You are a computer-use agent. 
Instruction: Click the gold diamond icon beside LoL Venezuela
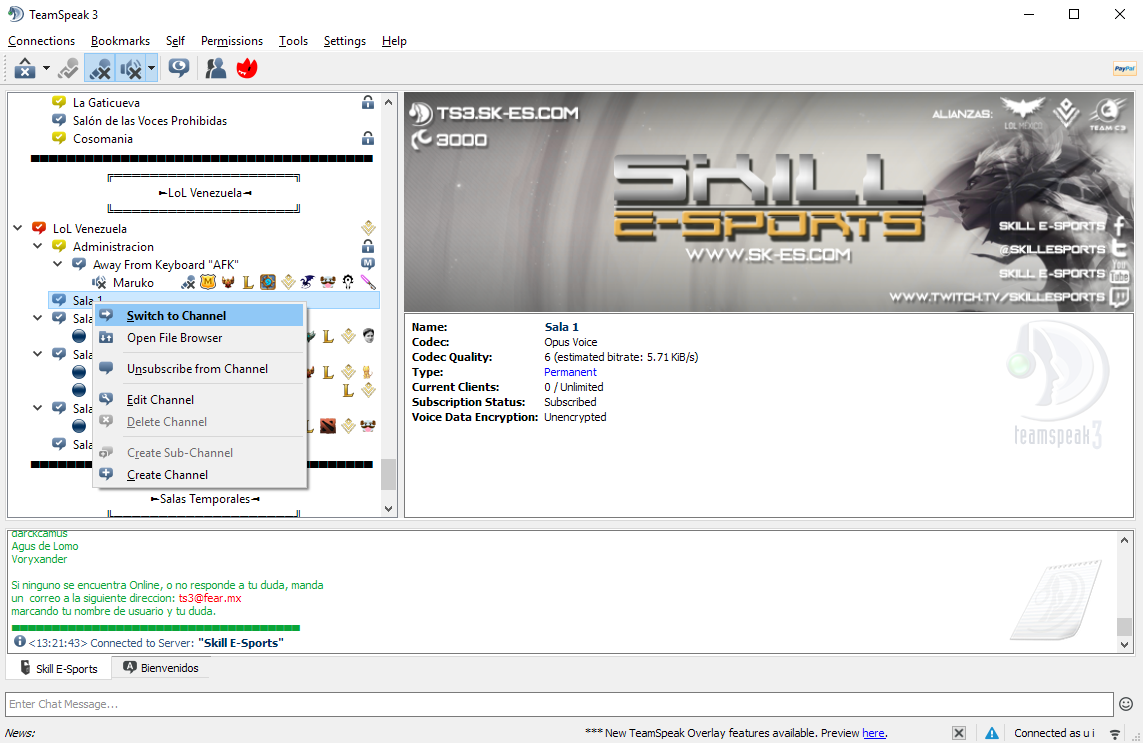tap(368, 228)
